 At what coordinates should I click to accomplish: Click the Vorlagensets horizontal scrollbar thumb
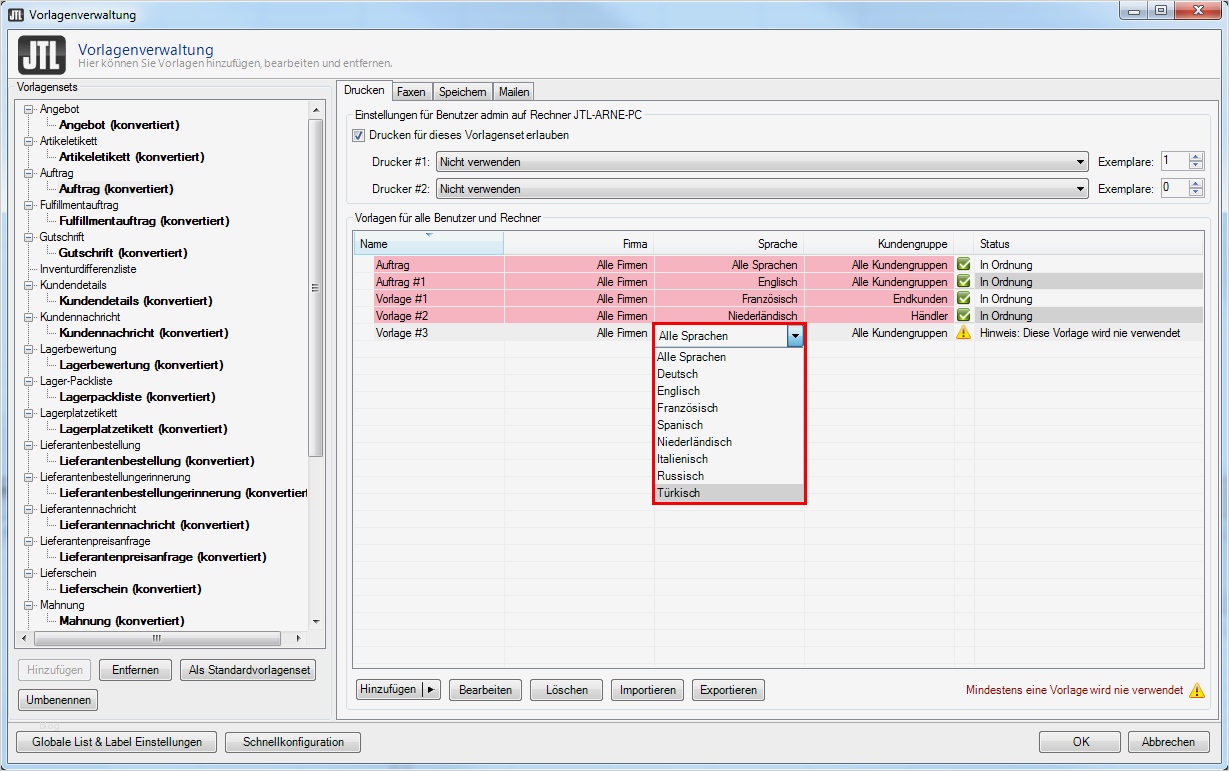click(157, 638)
